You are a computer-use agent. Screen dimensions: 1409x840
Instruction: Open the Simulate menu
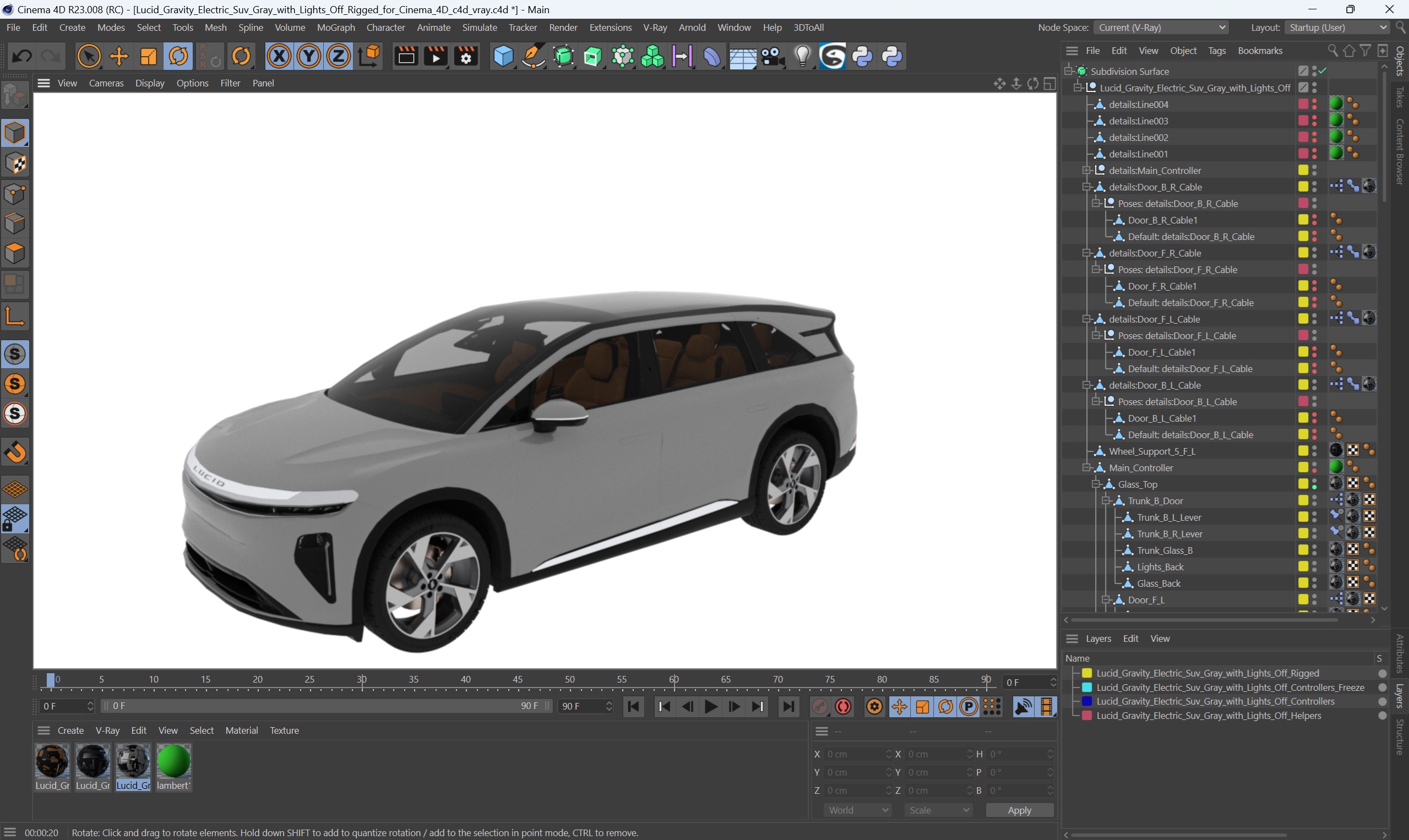click(480, 27)
